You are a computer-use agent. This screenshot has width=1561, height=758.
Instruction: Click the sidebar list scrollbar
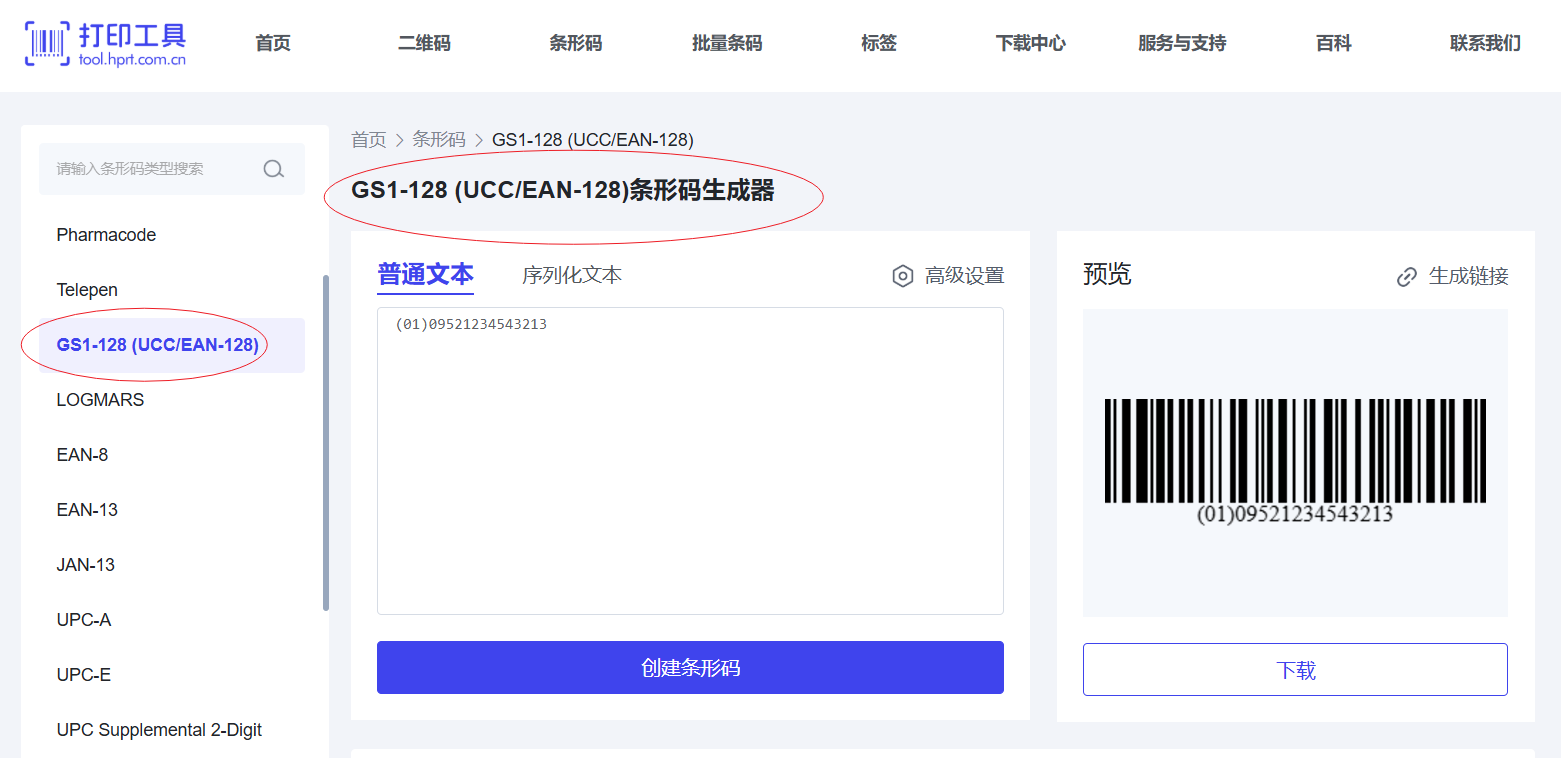point(325,442)
